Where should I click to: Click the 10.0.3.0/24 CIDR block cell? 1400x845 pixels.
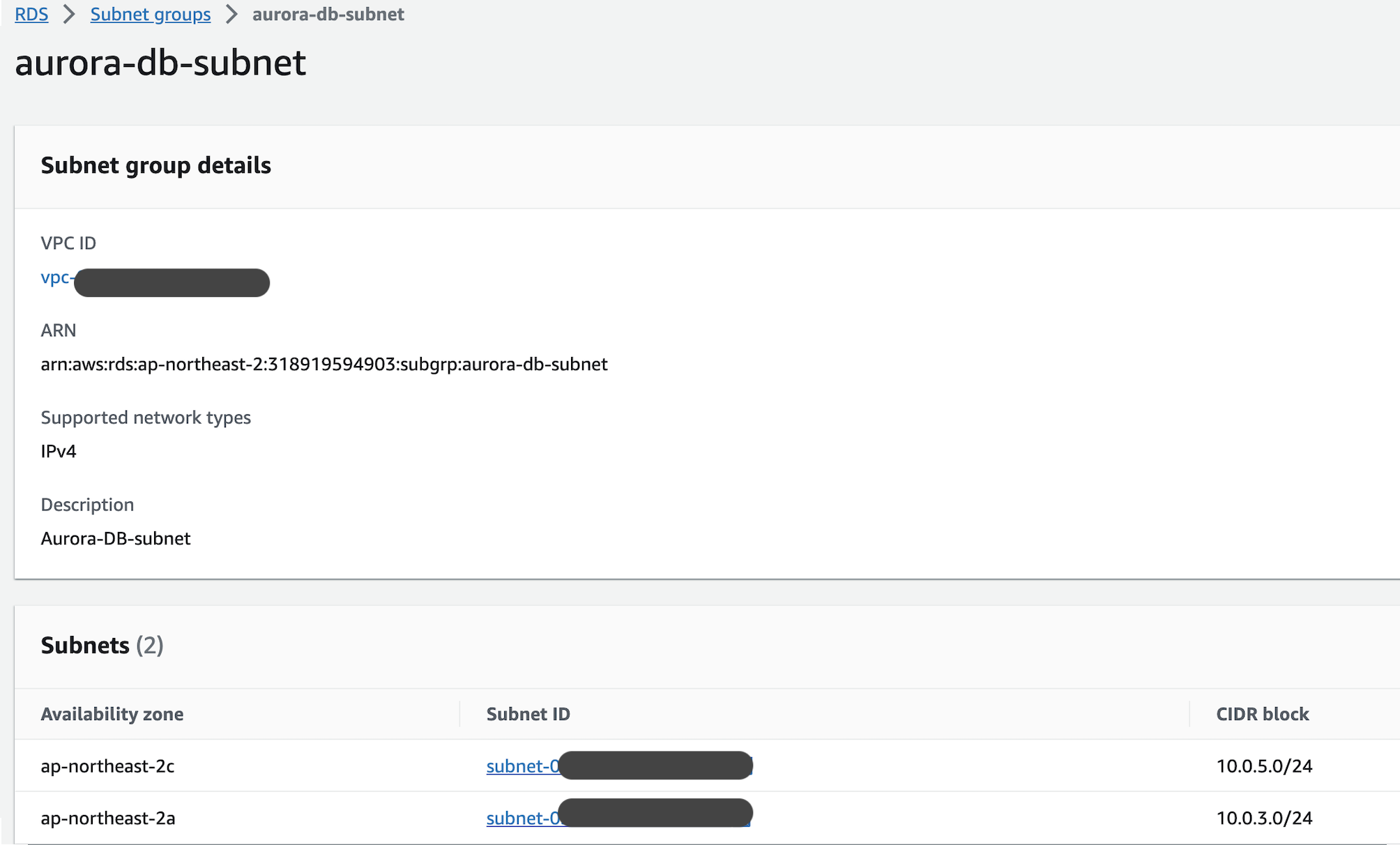tap(1264, 818)
